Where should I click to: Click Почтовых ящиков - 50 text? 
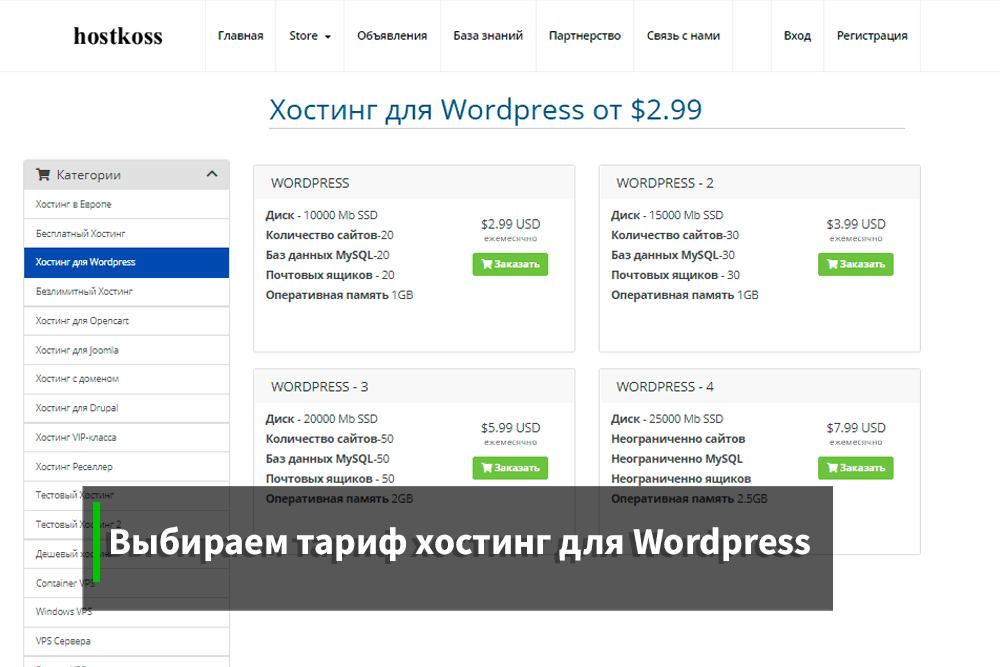(330, 479)
